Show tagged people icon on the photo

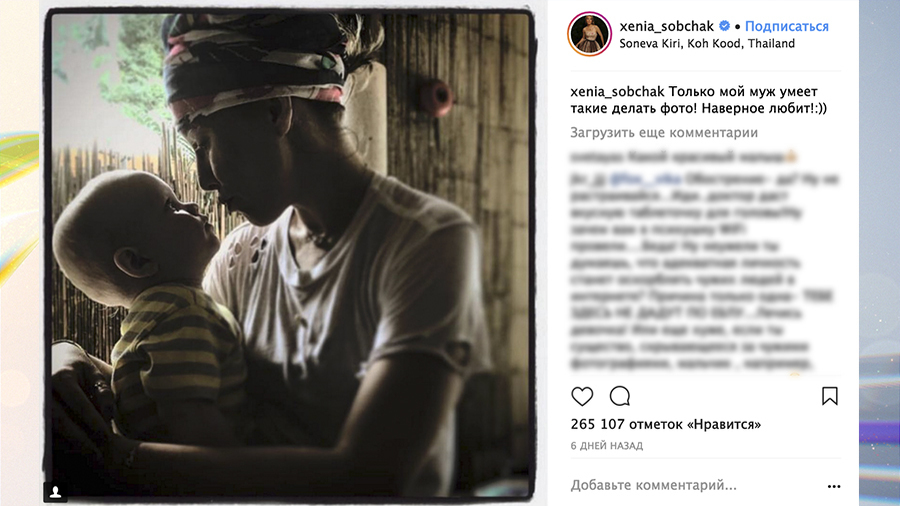56,492
